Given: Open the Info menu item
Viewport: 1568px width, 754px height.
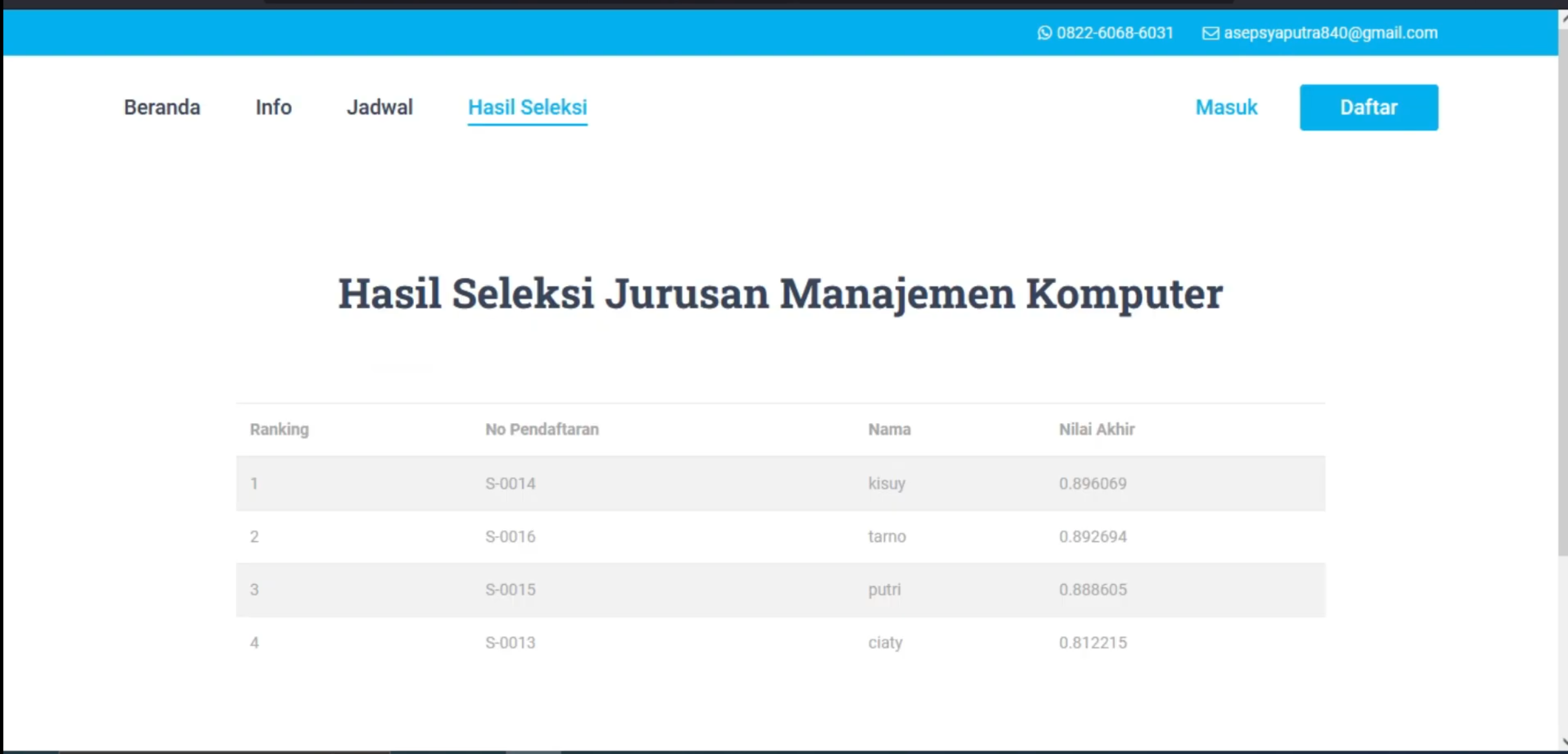Looking at the screenshot, I should coord(273,107).
